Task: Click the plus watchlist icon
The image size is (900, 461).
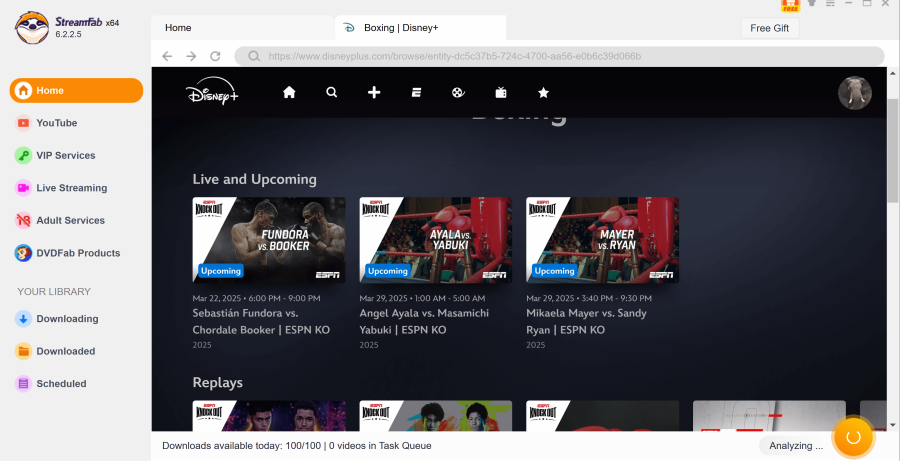Action: 374,93
